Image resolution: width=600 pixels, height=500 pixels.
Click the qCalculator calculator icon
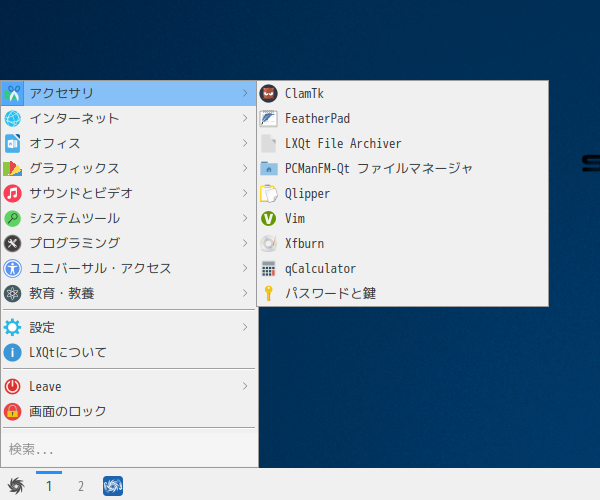pos(268,269)
